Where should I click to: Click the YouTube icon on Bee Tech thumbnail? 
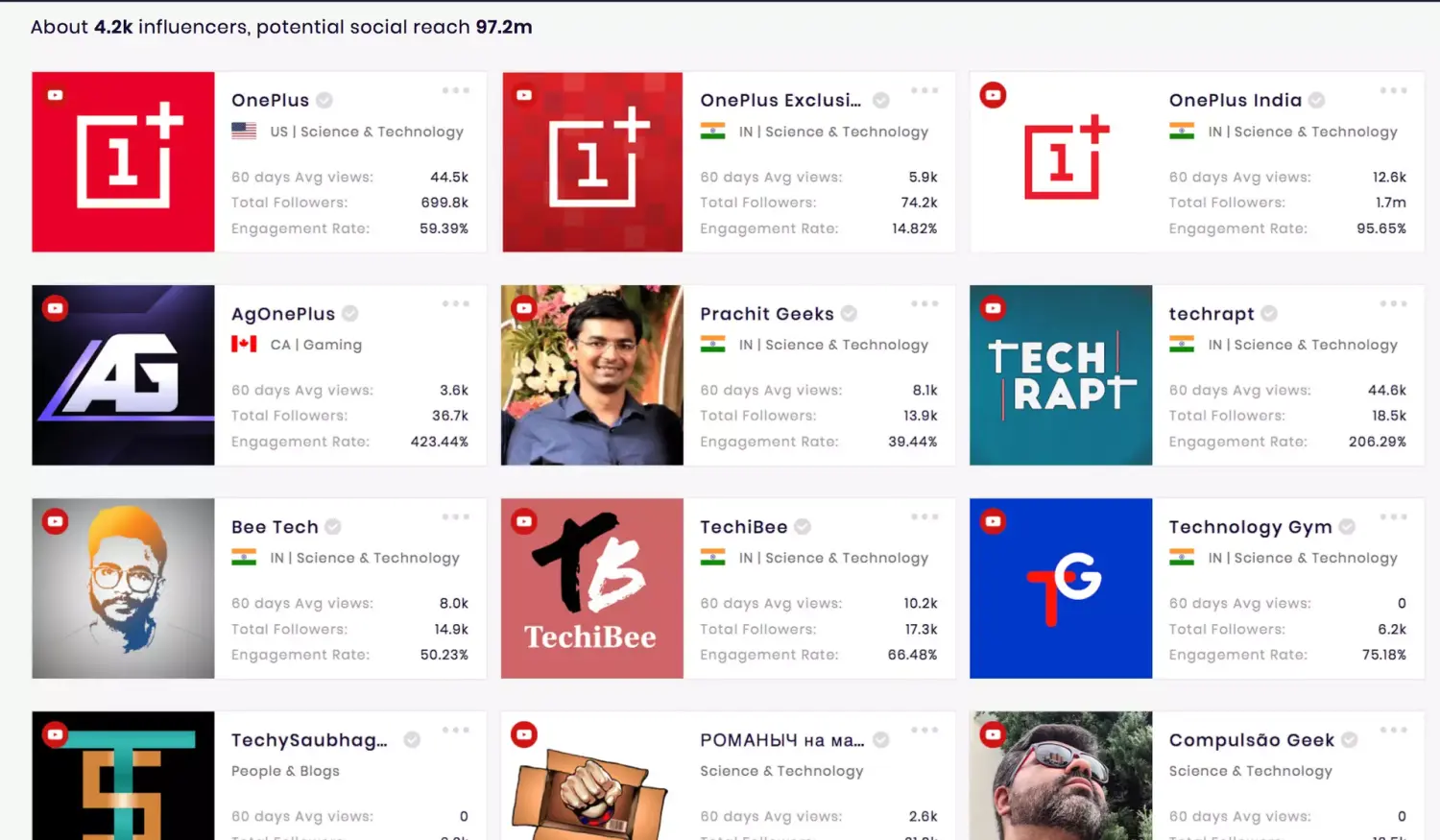coord(56,521)
